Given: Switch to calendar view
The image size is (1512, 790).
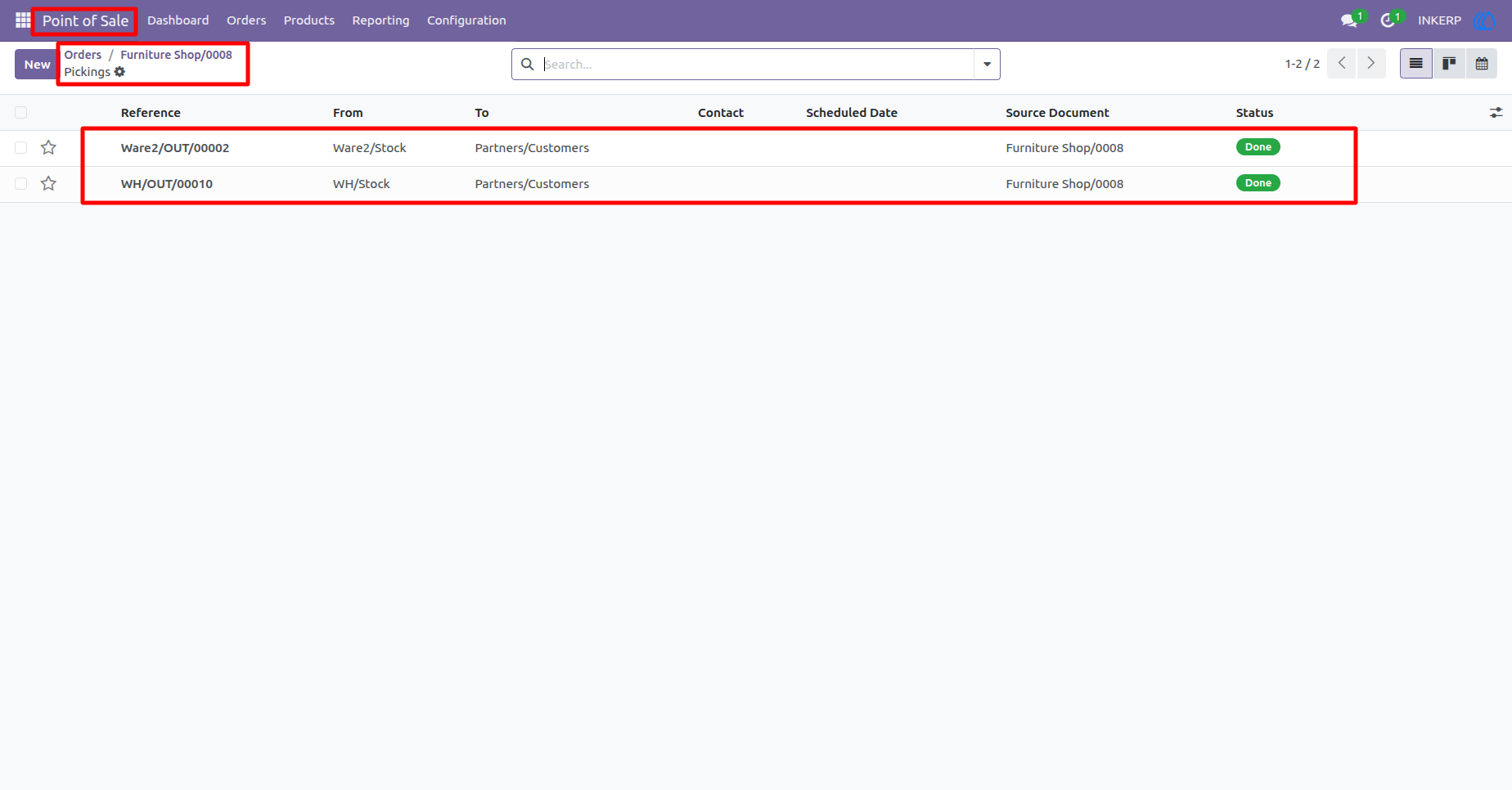Looking at the screenshot, I should [x=1481, y=64].
